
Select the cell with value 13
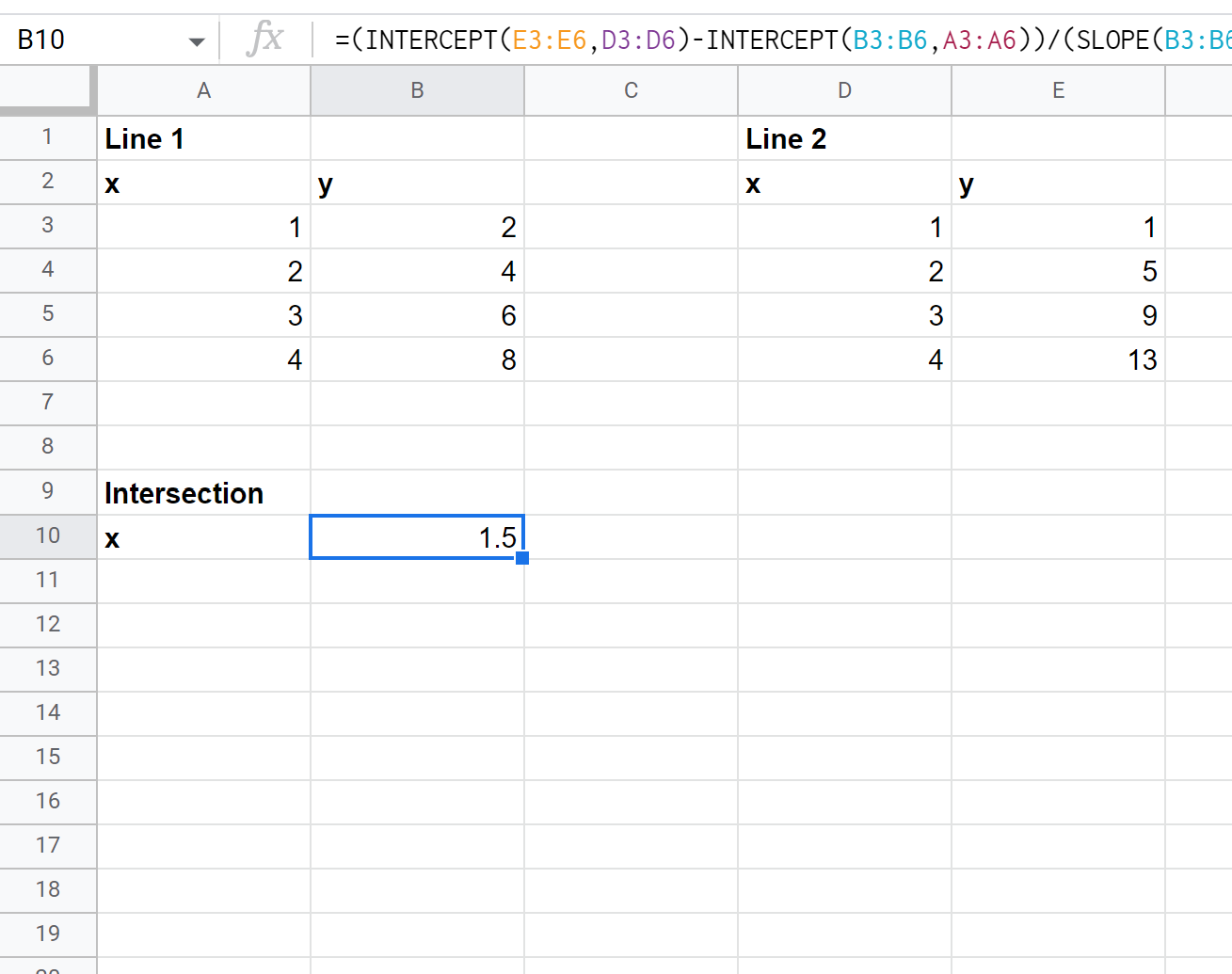[1058, 359]
